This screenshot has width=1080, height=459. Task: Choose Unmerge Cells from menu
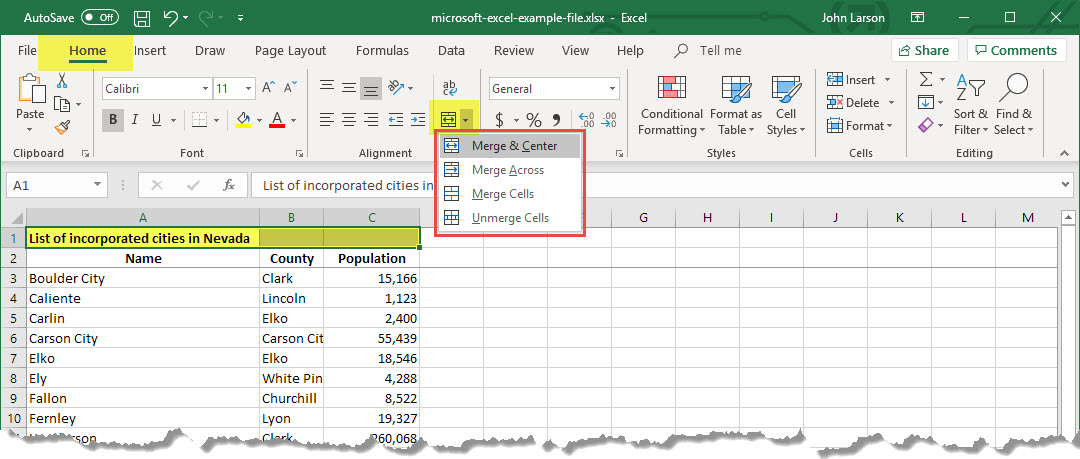[510, 218]
